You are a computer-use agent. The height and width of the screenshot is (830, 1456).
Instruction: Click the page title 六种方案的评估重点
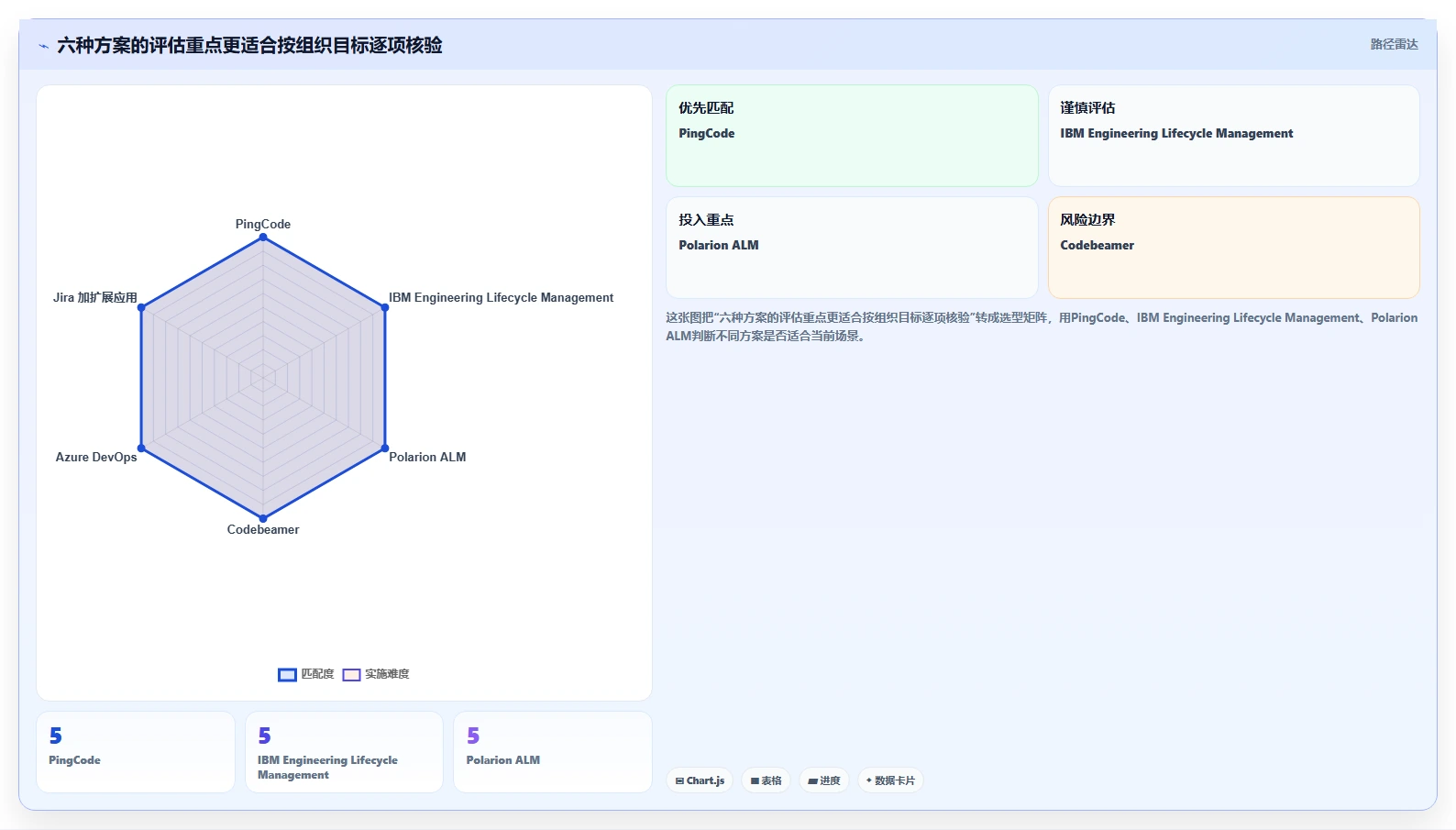[x=249, y=45]
